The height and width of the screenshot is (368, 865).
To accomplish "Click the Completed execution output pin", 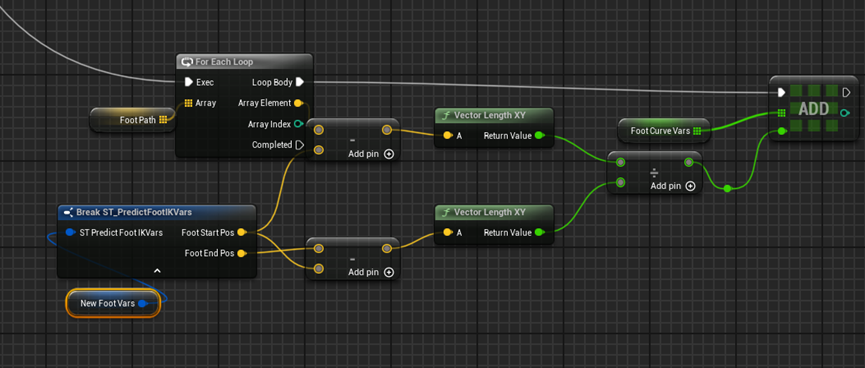I will [x=300, y=145].
